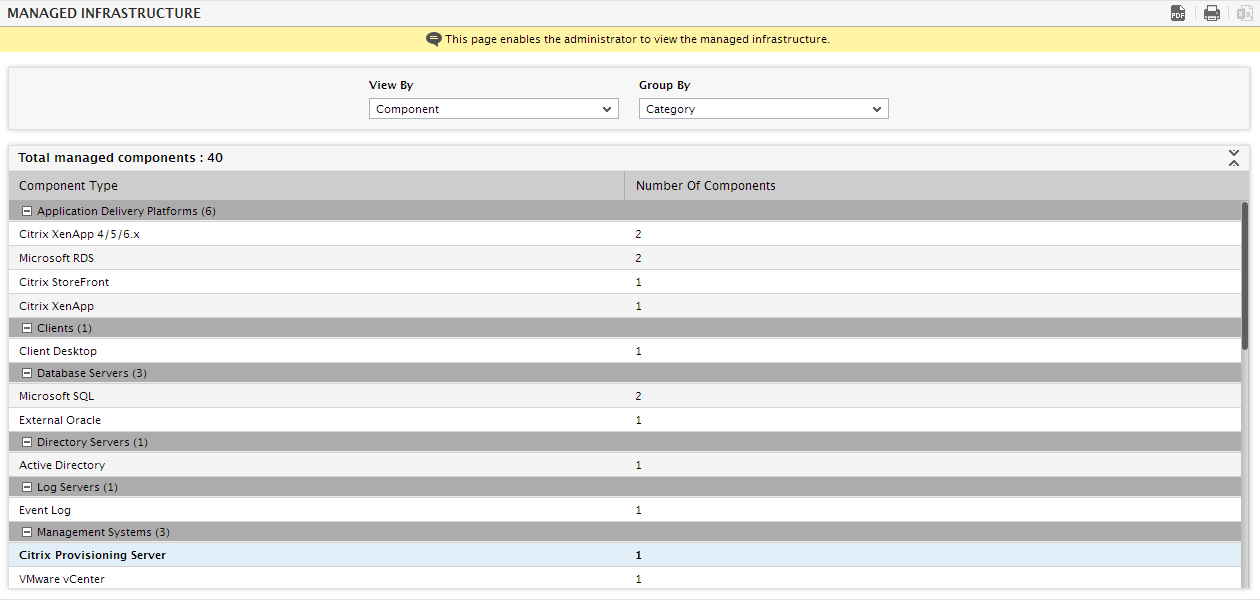This screenshot has width=1260, height=600.
Task: Click the Citrix XenApp component name
Action: [x=56, y=306]
